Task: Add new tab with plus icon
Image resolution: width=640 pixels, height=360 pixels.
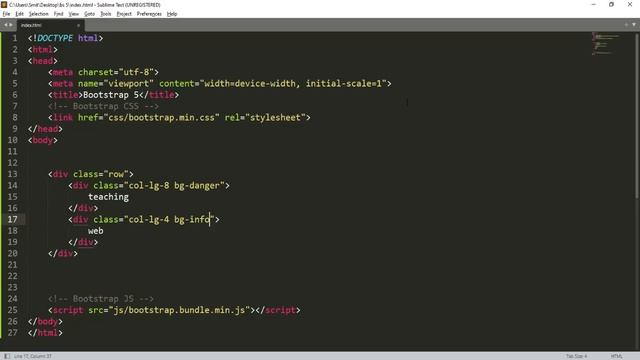Action: (x=626, y=25)
